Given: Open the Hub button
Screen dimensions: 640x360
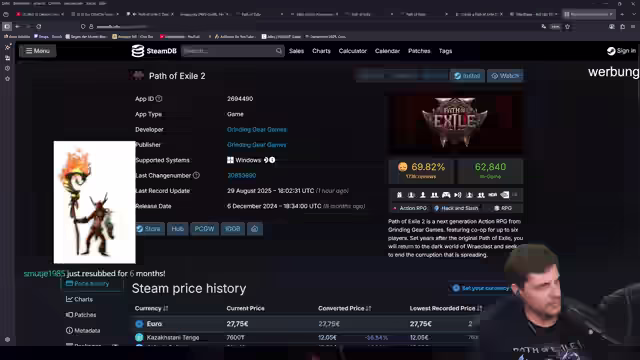Looking at the screenshot, I should (178, 229).
